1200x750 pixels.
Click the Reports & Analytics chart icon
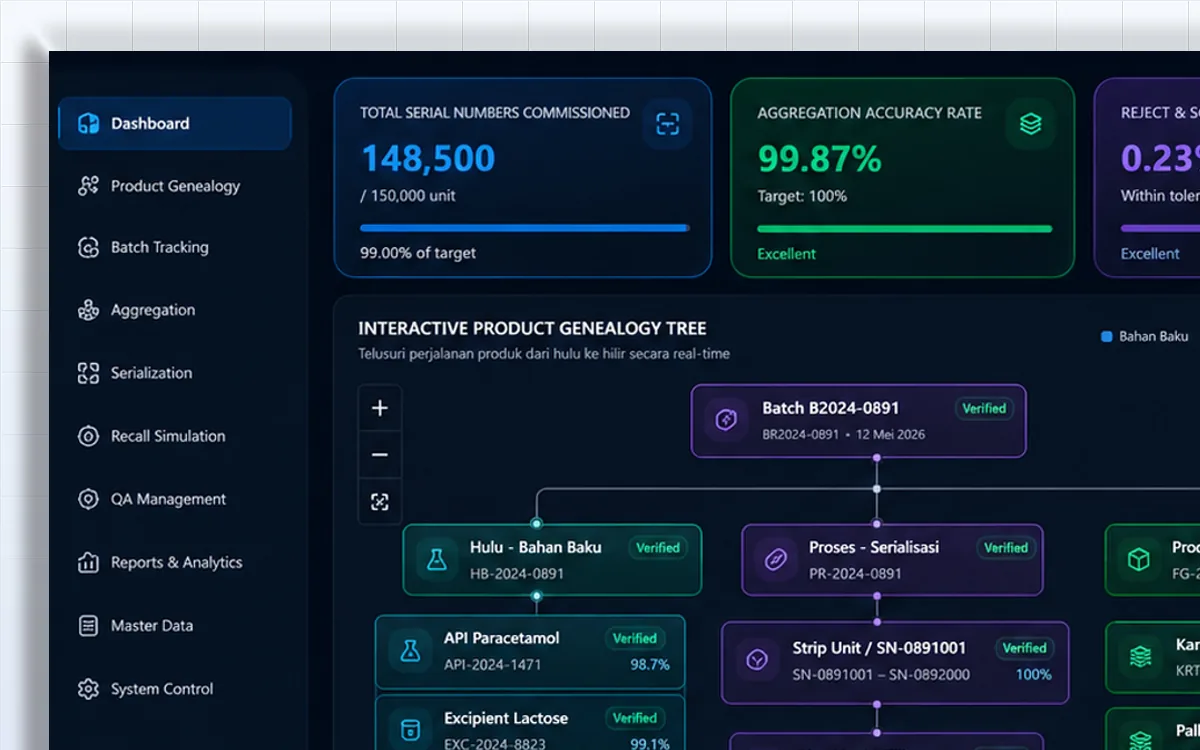click(88, 562)
